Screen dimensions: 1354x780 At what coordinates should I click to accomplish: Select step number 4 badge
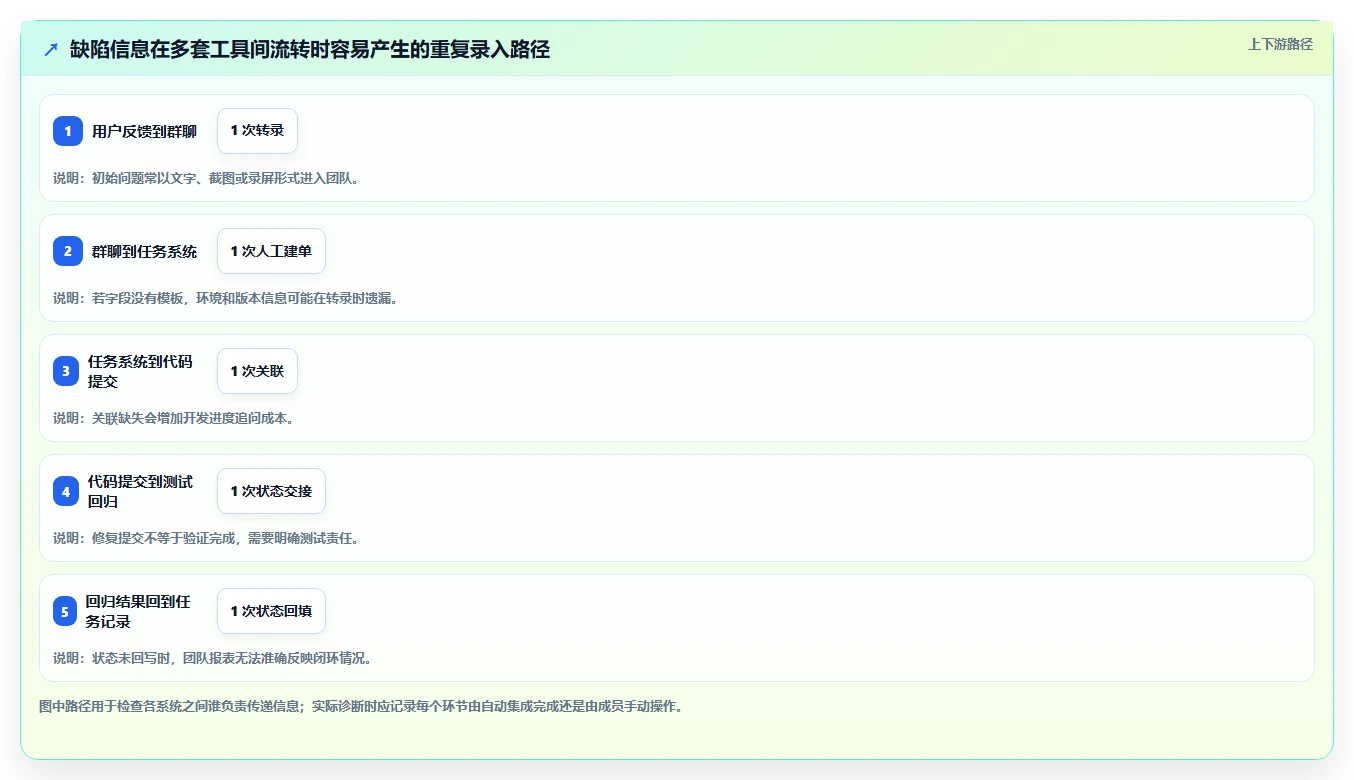coord(66,491)
